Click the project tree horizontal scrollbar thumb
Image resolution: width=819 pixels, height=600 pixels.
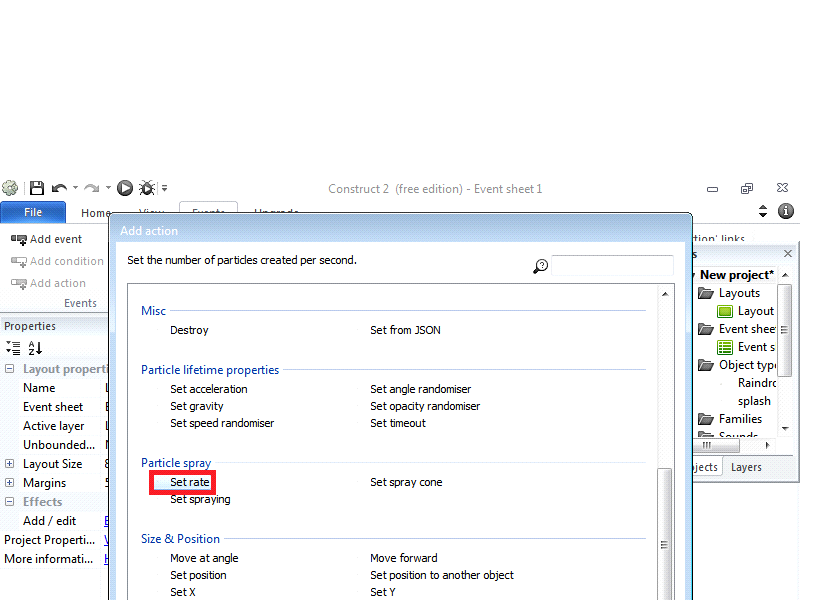point(716,445)
